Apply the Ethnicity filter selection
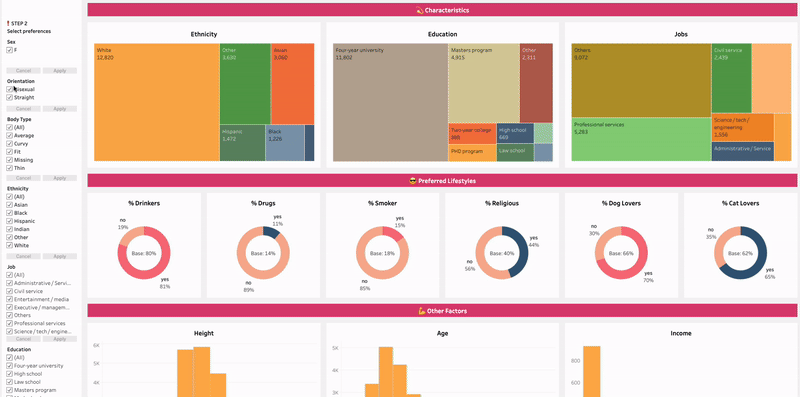Image resolution: width=800 pixels, height=397 pixels. 60,256
